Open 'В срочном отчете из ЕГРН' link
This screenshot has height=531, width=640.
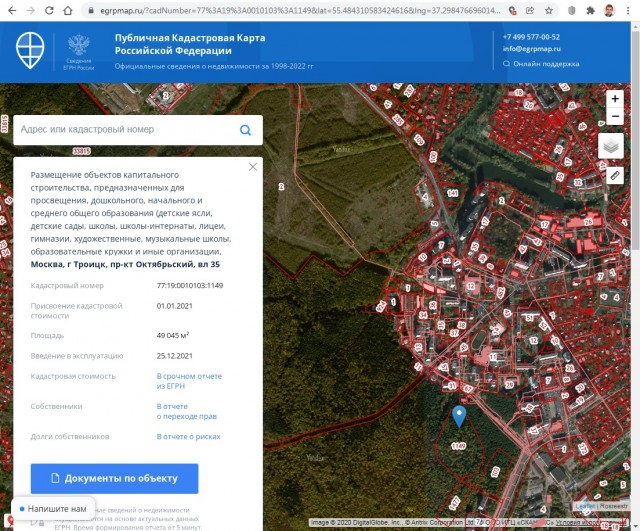[189, 381]
